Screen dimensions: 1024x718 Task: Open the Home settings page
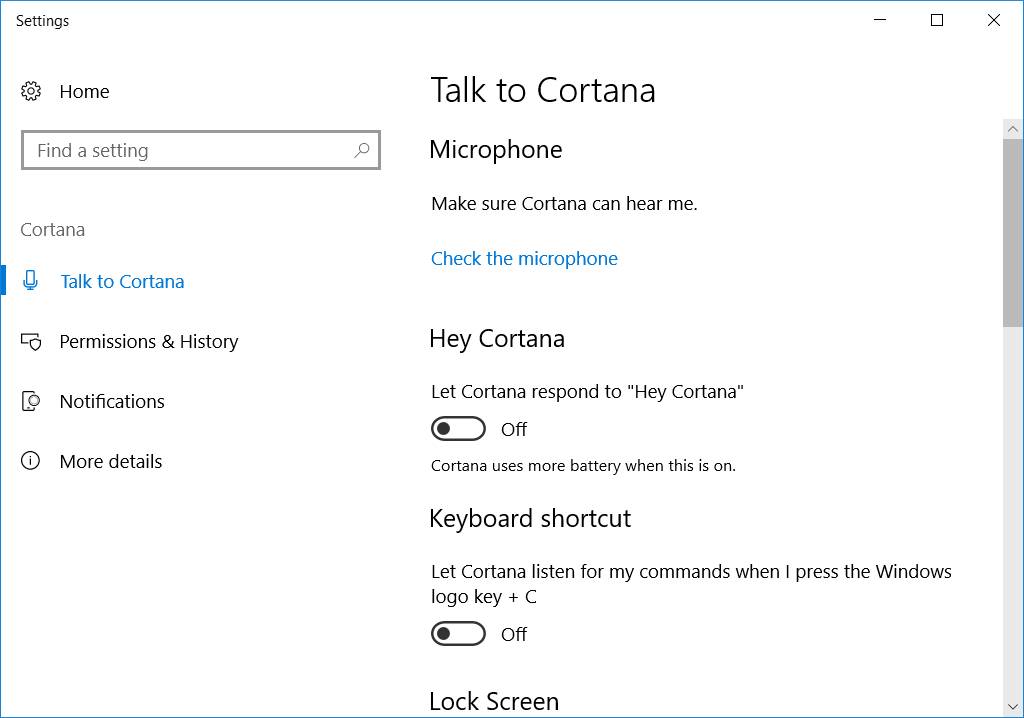click(x=84, y=91)
